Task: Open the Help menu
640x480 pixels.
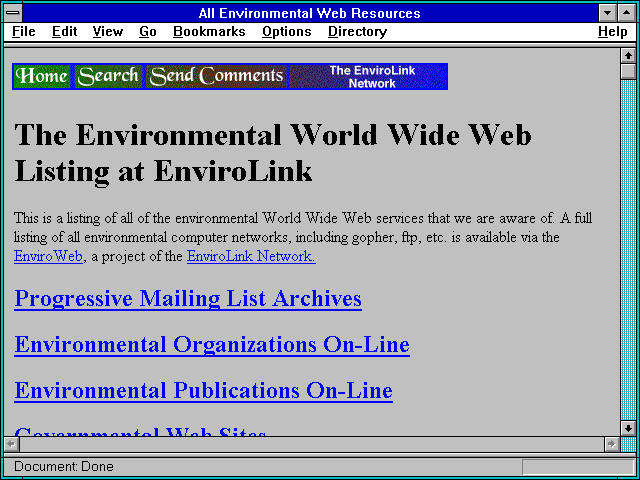Action: click(613, 32)
